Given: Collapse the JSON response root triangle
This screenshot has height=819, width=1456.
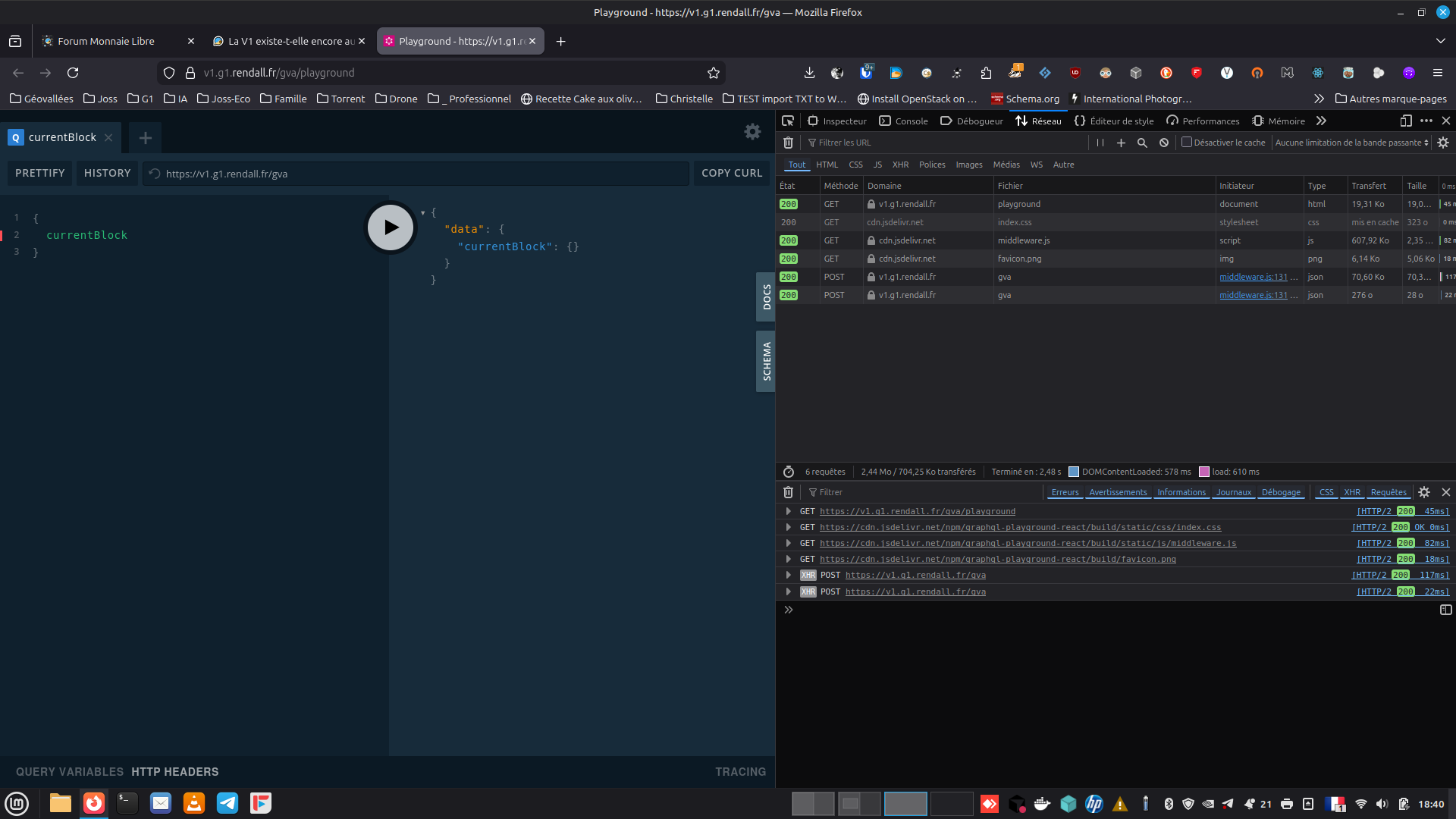Looking at the screenshot, I should [422, 213].
